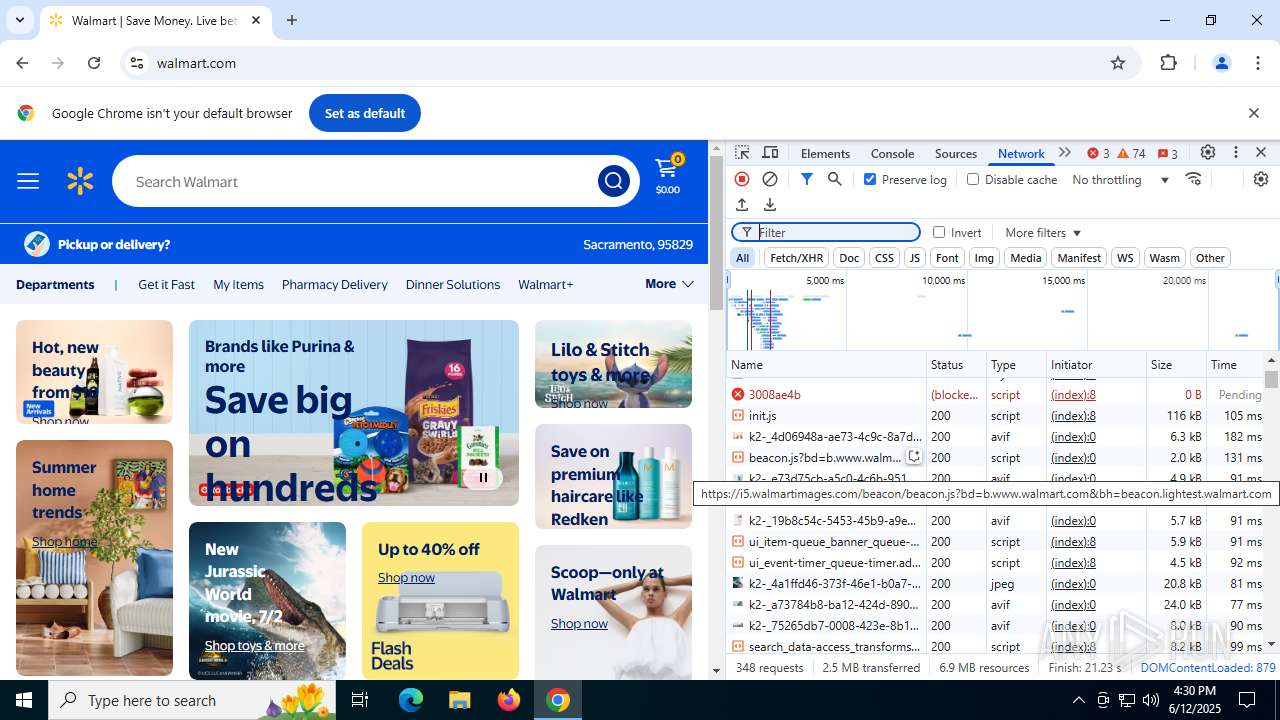This screenshot has width=1280, height=720.
Task: Open Network panel settings gear
Action: [x=1261, y=179]
